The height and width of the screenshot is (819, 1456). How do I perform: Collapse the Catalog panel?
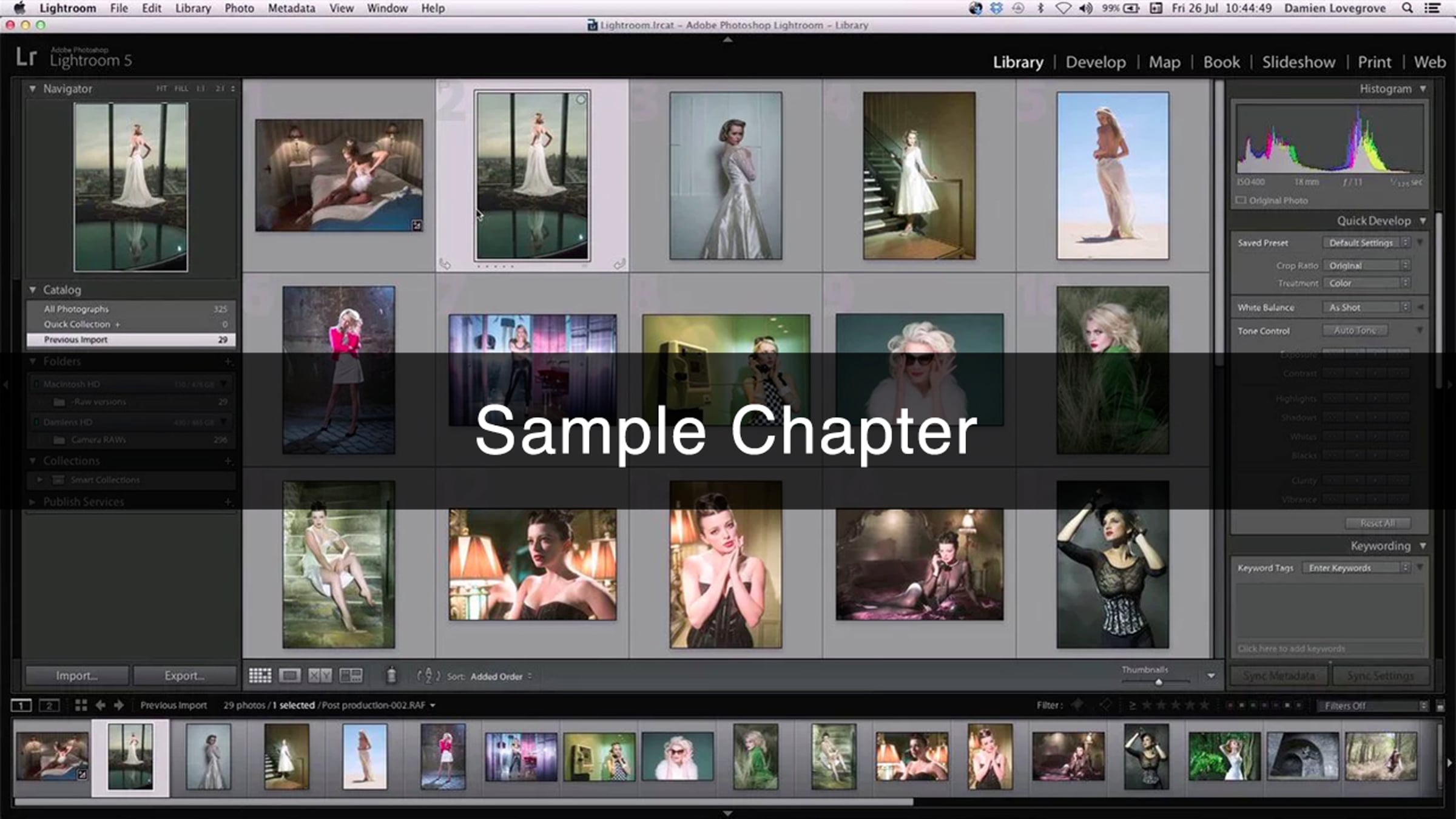tap(32, 290)
